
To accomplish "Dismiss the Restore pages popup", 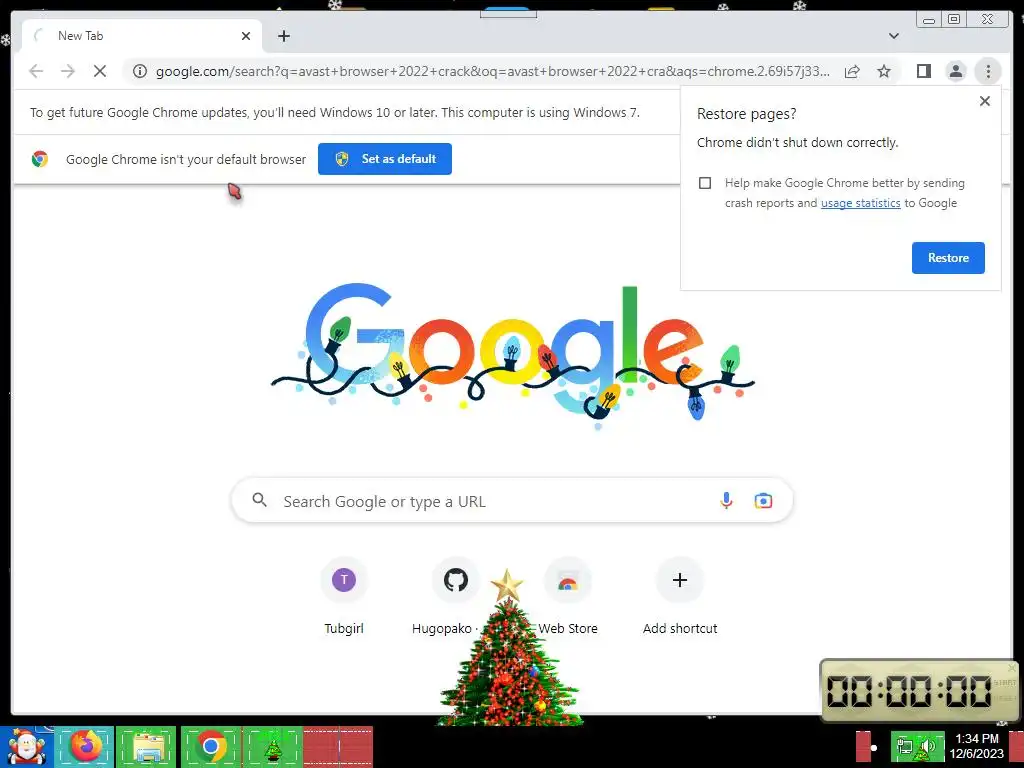I will [985, 101].
